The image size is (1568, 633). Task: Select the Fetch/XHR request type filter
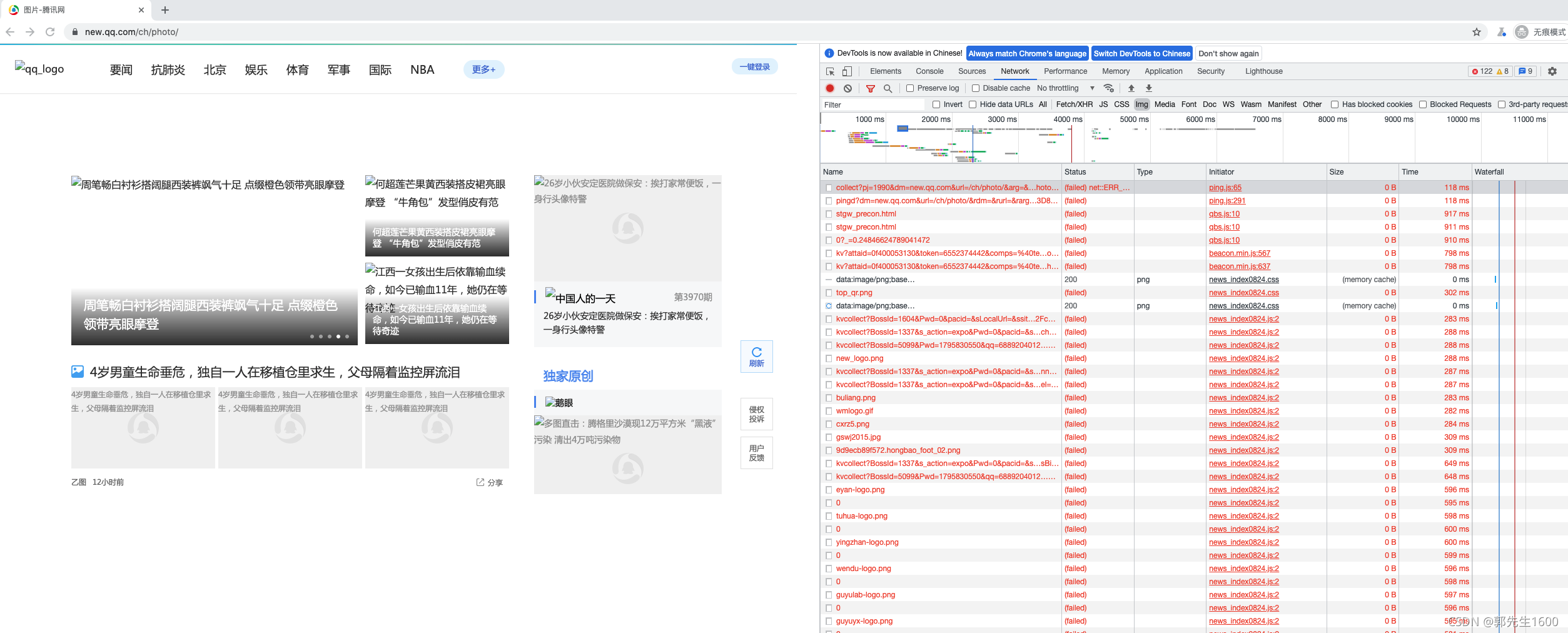pyautogui.click(x=1075, y=104)
